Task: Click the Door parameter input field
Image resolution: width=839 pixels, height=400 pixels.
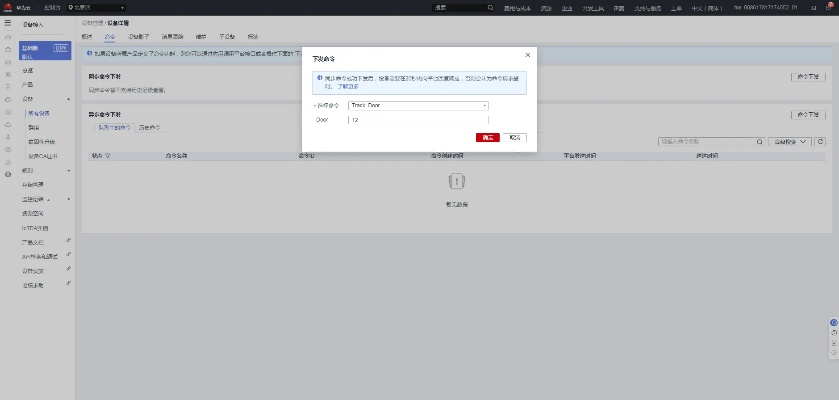Action: click(x=418, y=120)
